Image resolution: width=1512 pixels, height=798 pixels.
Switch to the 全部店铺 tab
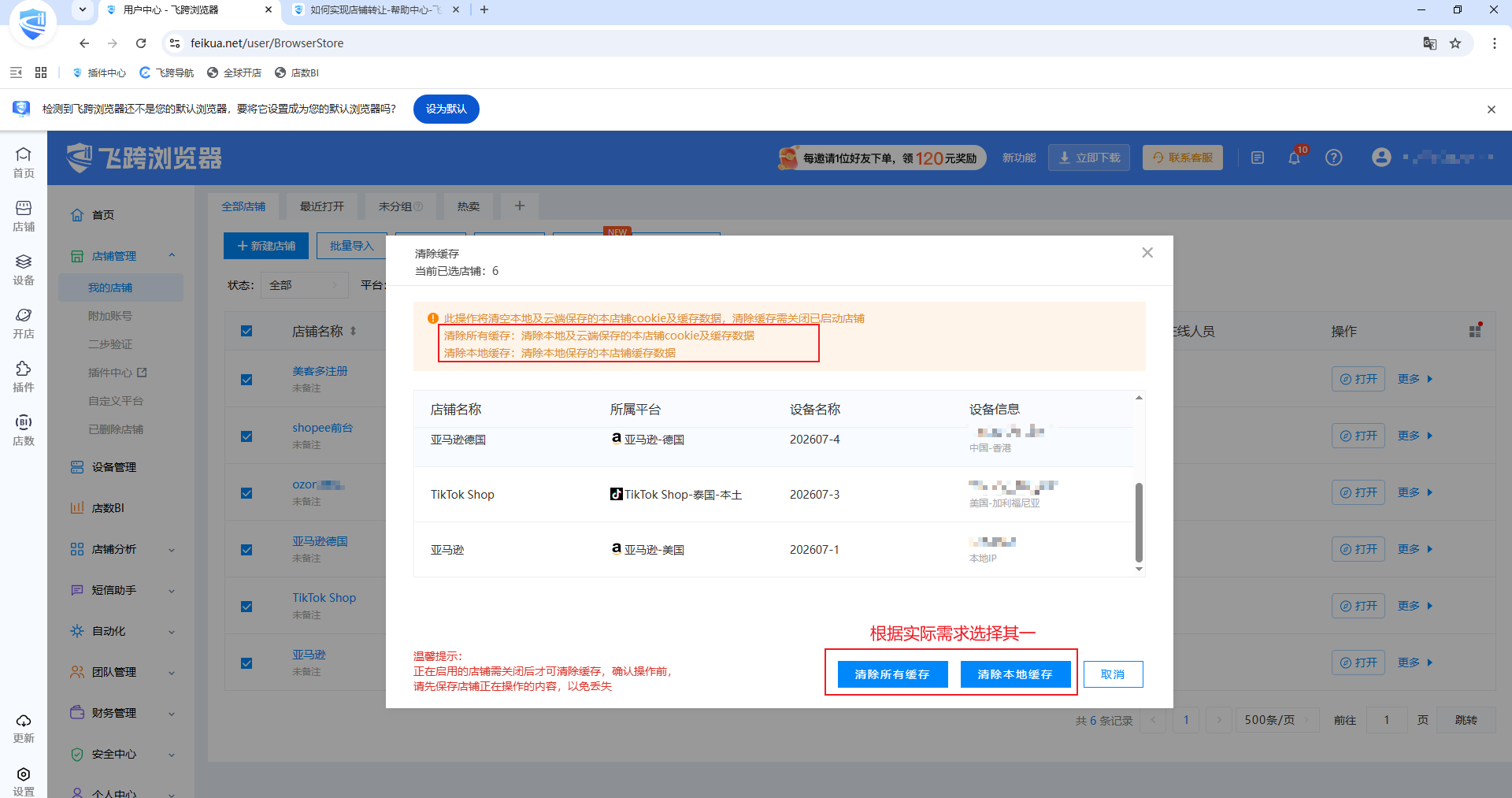pos(243,206)
